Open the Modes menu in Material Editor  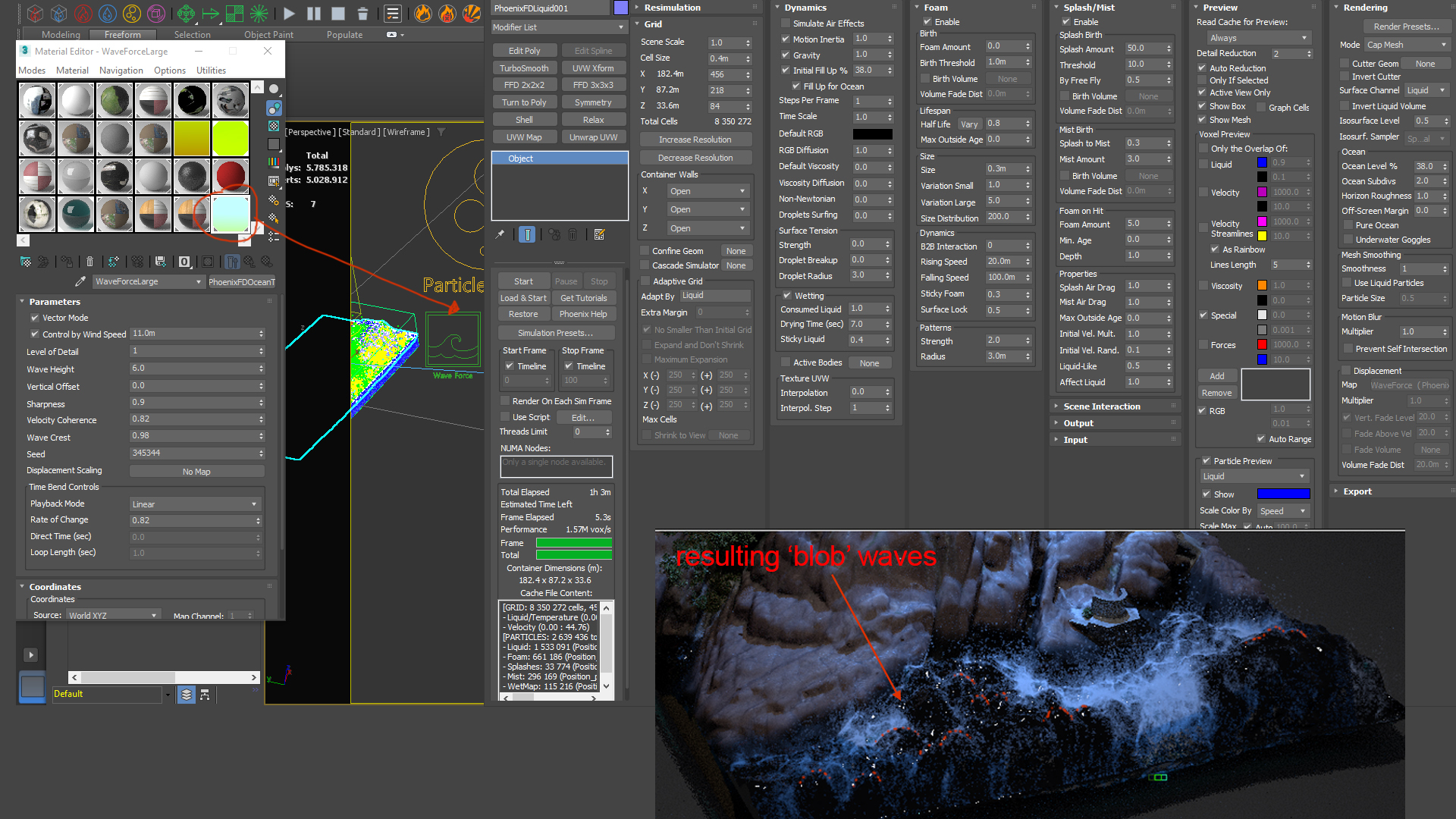pyautogui.click(x=32, y=71)
